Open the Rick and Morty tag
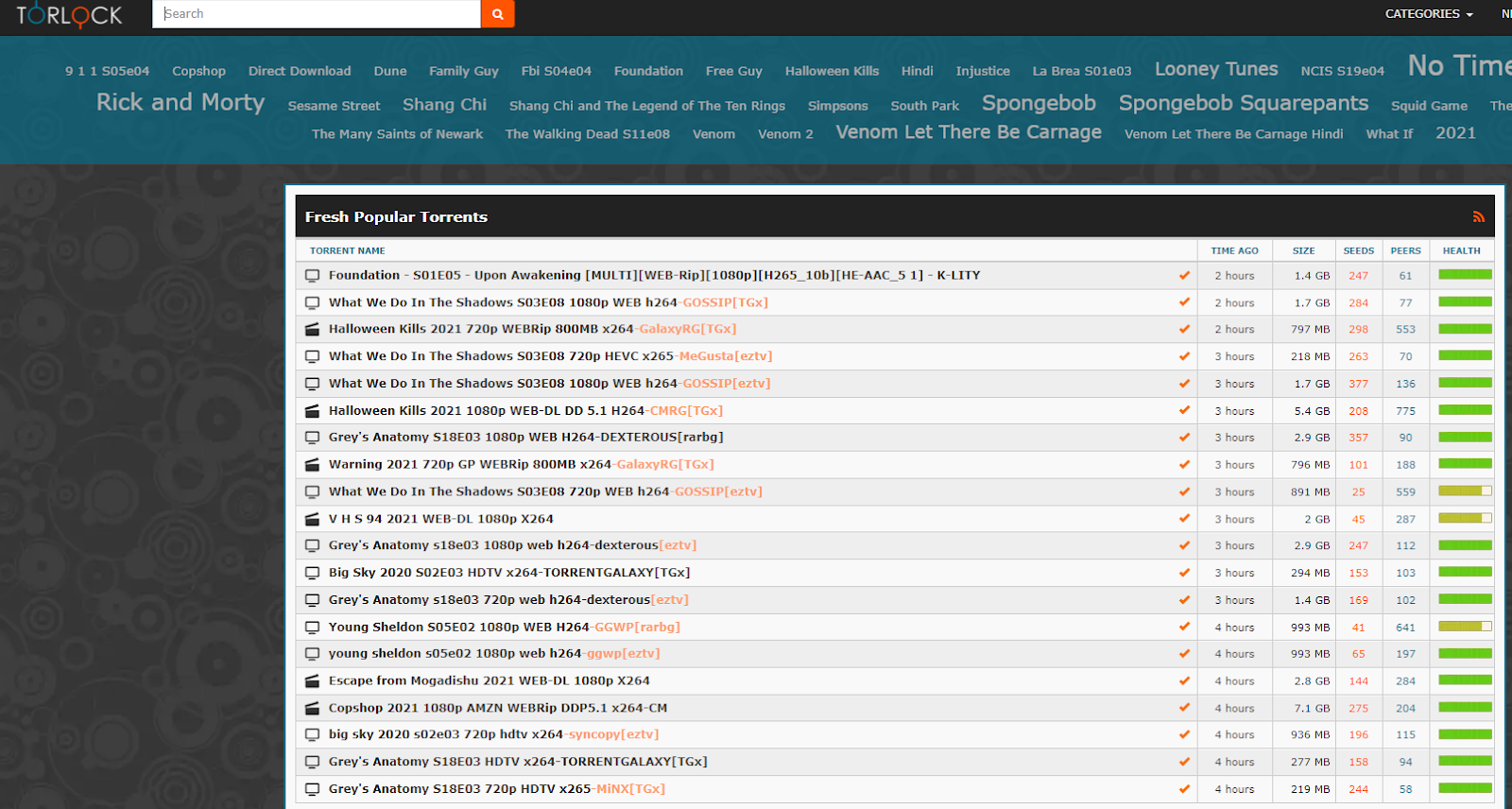 (x=180, y=102)
